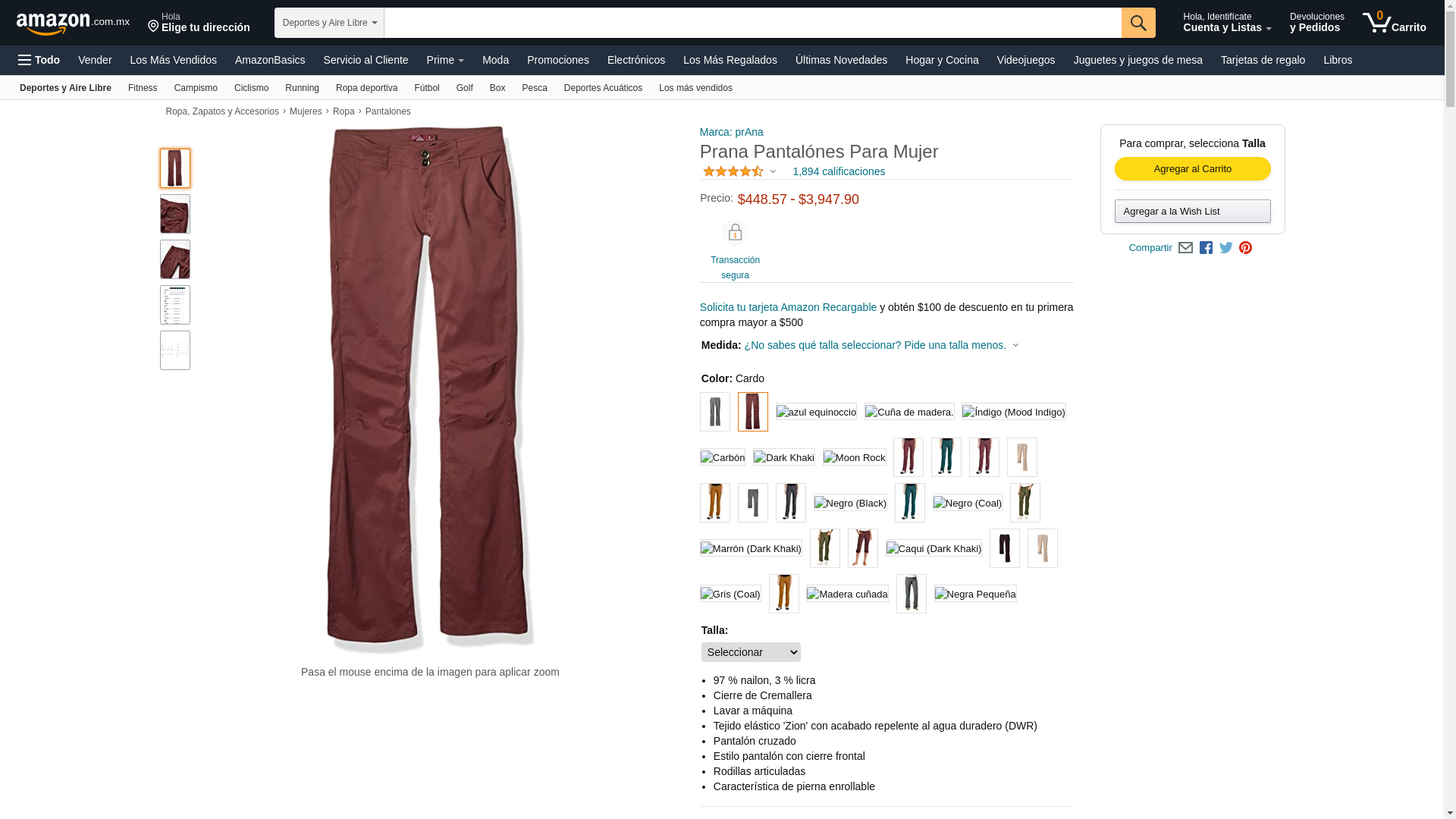Open the 1,894 calificaciones link
This screenshot has height=819, width=1456.
click(839, 171)
